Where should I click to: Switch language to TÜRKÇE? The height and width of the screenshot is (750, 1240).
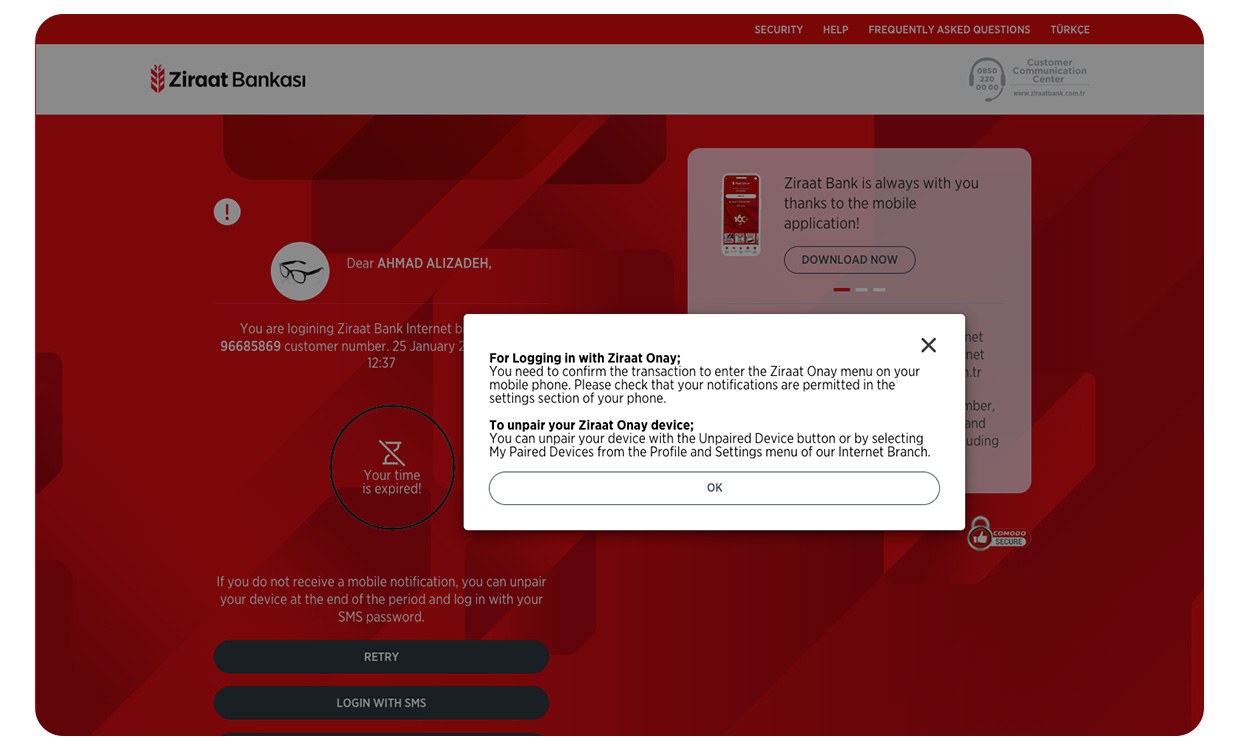click(1070, 30)
